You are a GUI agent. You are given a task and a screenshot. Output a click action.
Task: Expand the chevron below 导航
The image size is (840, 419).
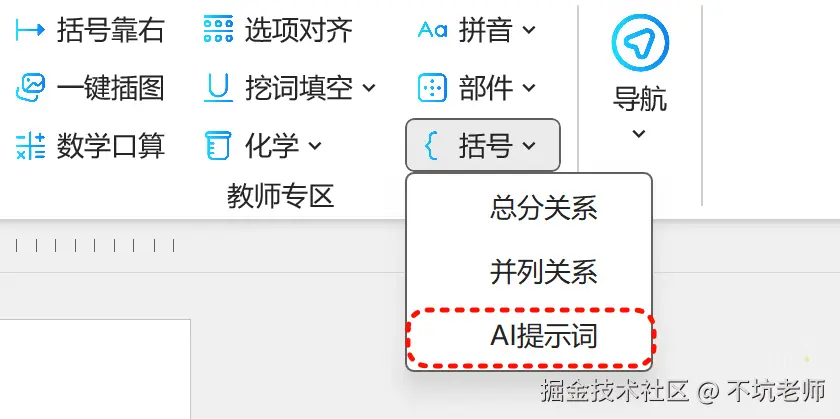tap(639, 133)
